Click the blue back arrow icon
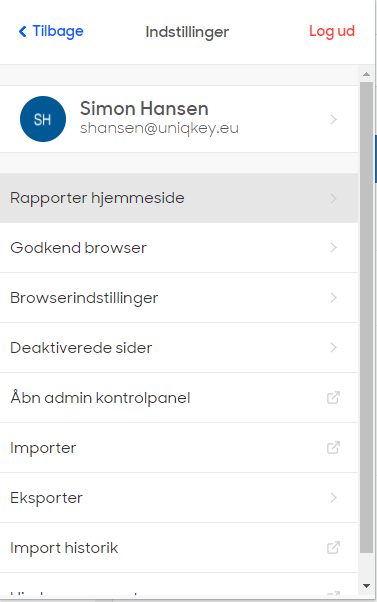 coord(23,31)
